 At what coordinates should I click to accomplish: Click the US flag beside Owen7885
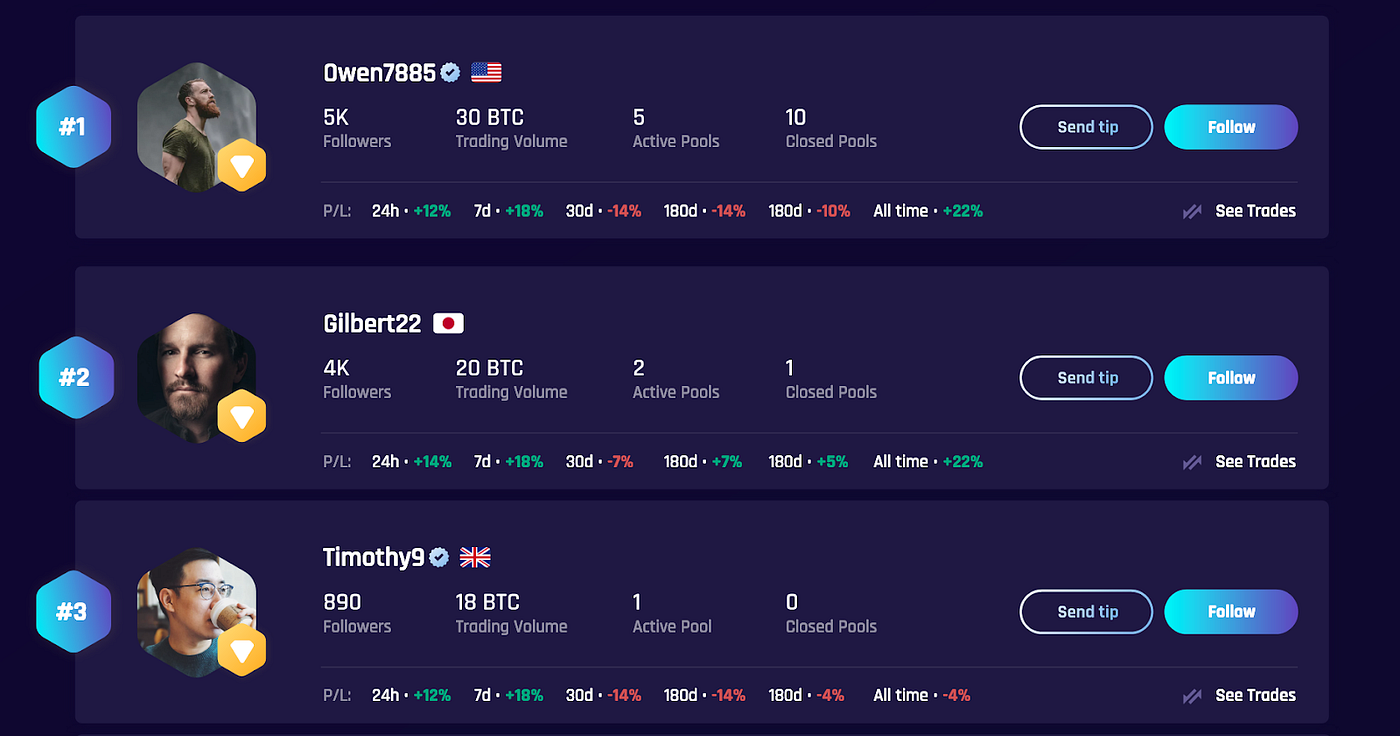[485, 71]
